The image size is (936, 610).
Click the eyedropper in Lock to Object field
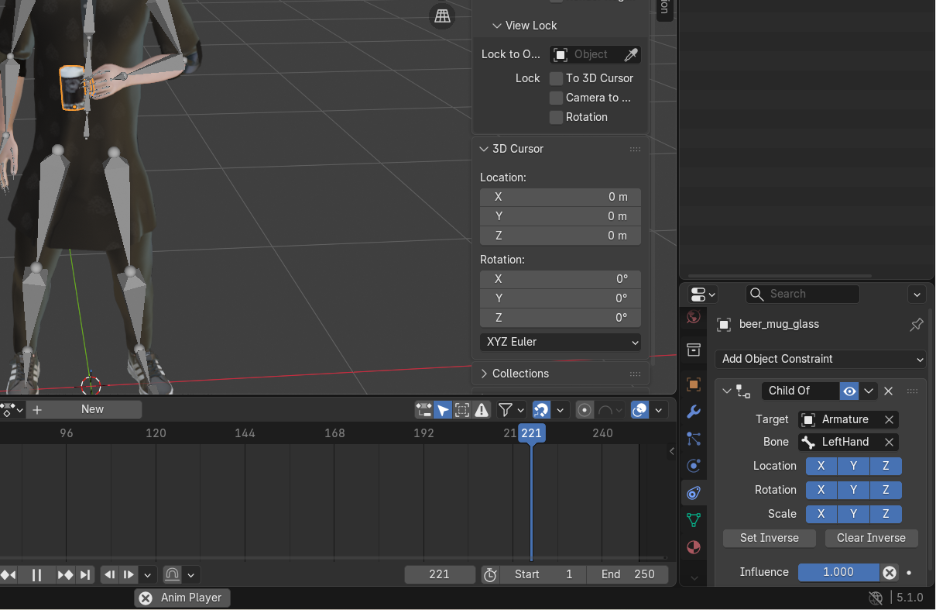(630, 54)
